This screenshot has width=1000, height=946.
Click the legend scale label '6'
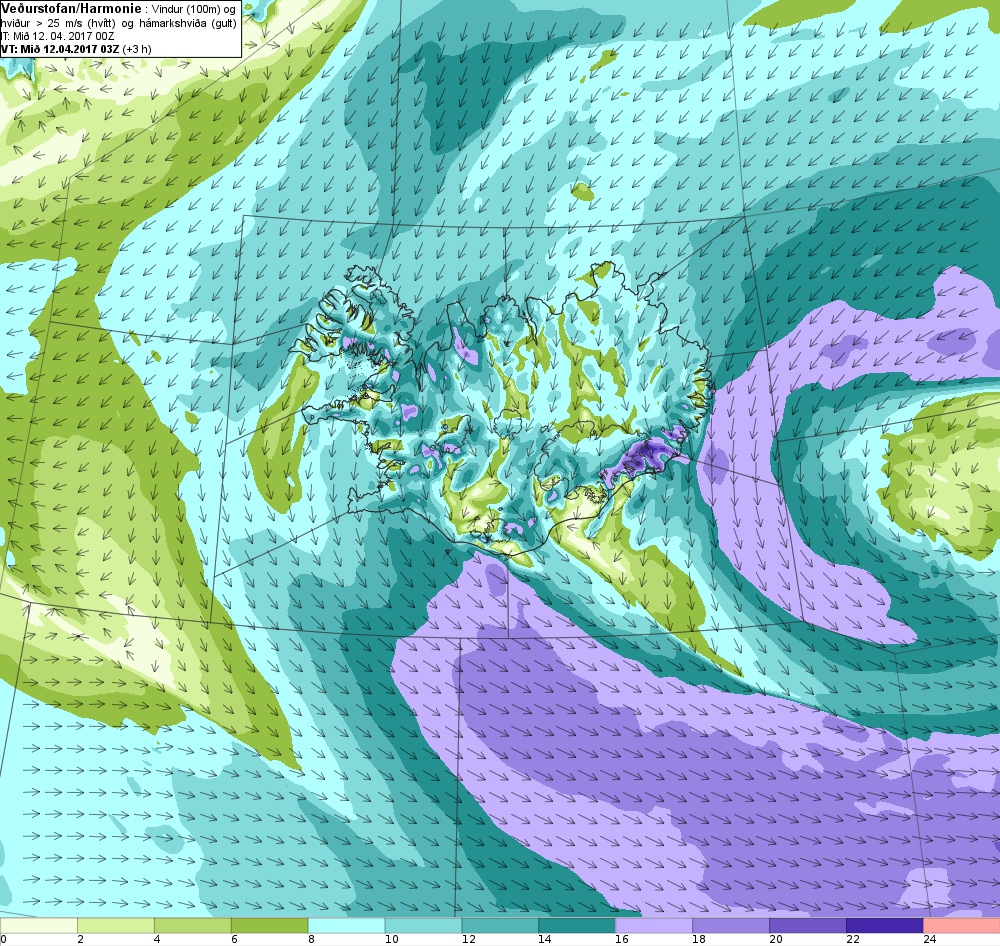tap(234, 938)
